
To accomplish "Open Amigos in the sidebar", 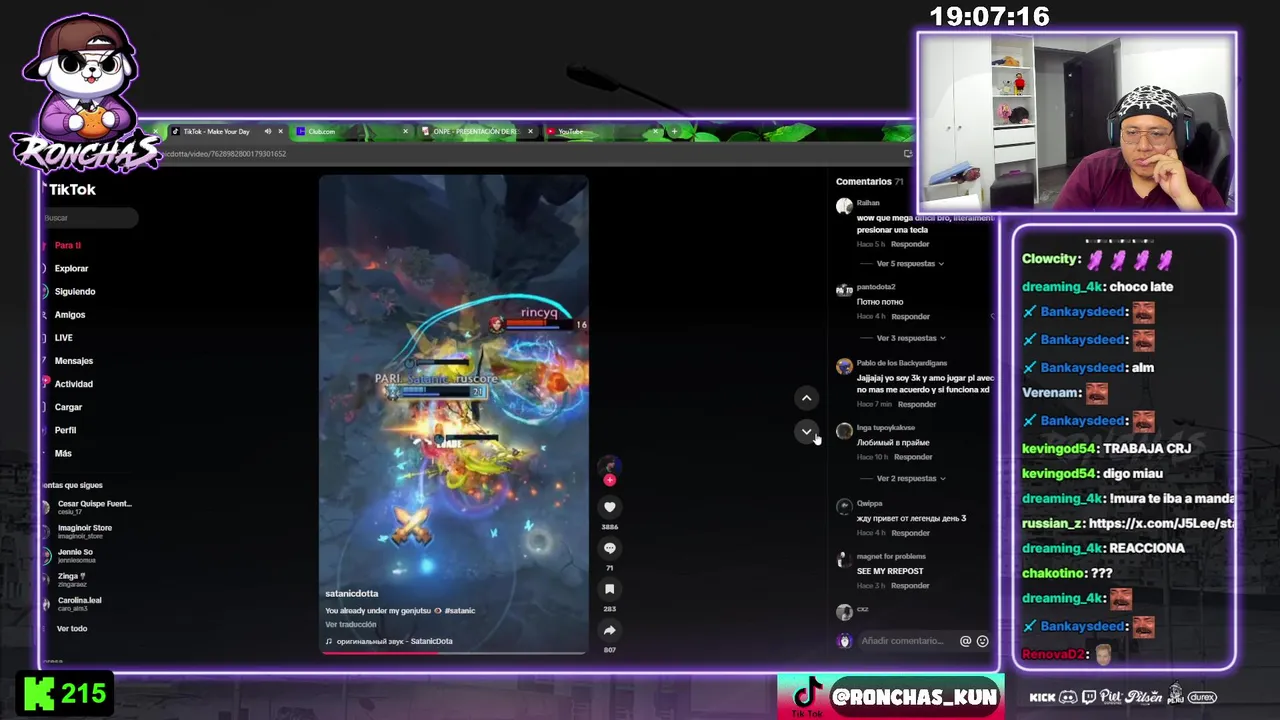I will (x=69, y=314).
